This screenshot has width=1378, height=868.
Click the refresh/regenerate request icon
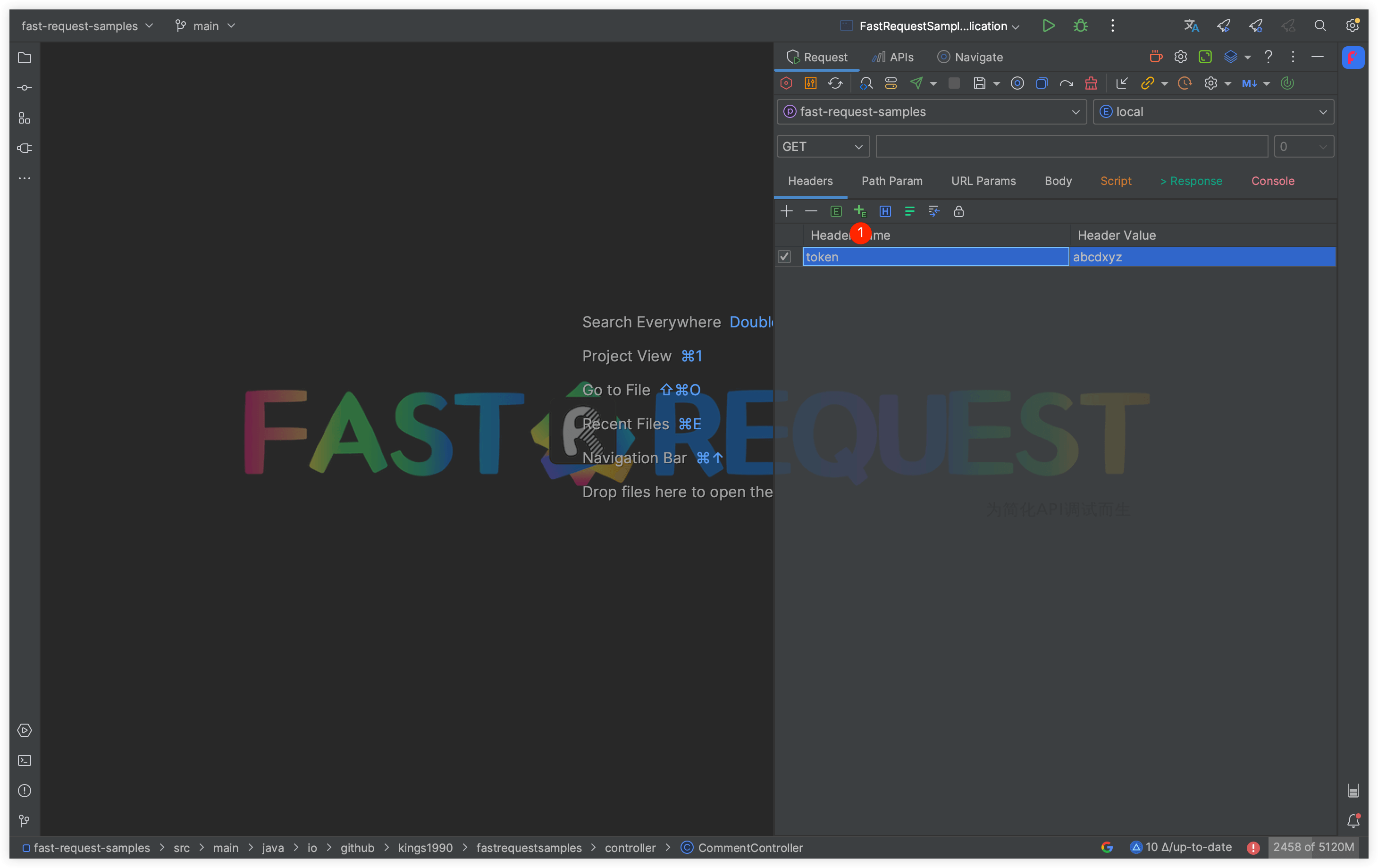tap(835, 83)
